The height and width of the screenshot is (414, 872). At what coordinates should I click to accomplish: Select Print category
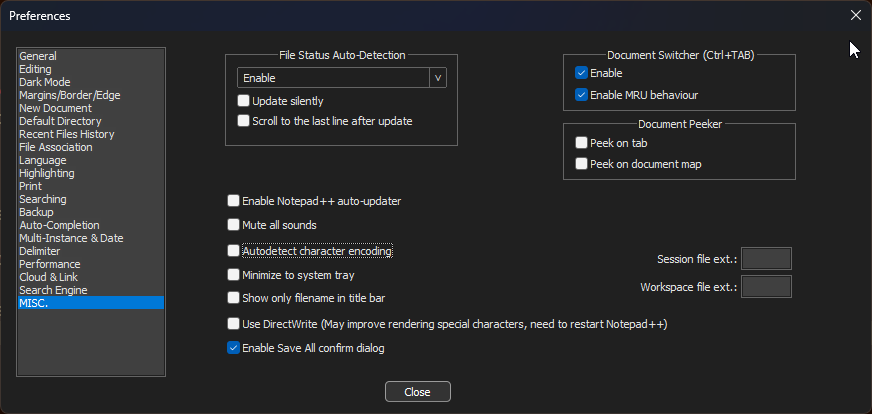tap(91, 186)
